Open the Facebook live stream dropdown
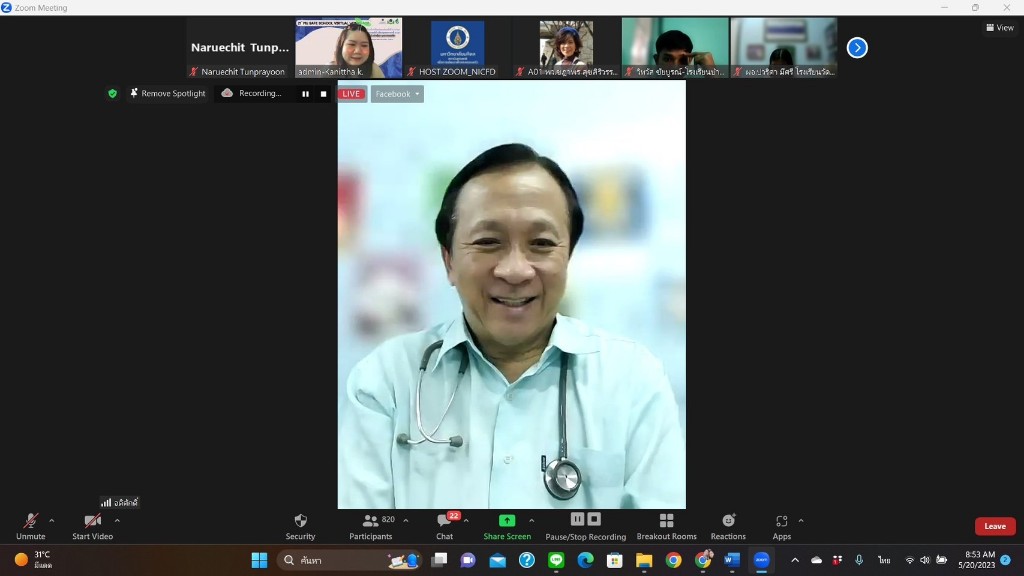This screenshot has height=576, width=1024. coord(397,94)
